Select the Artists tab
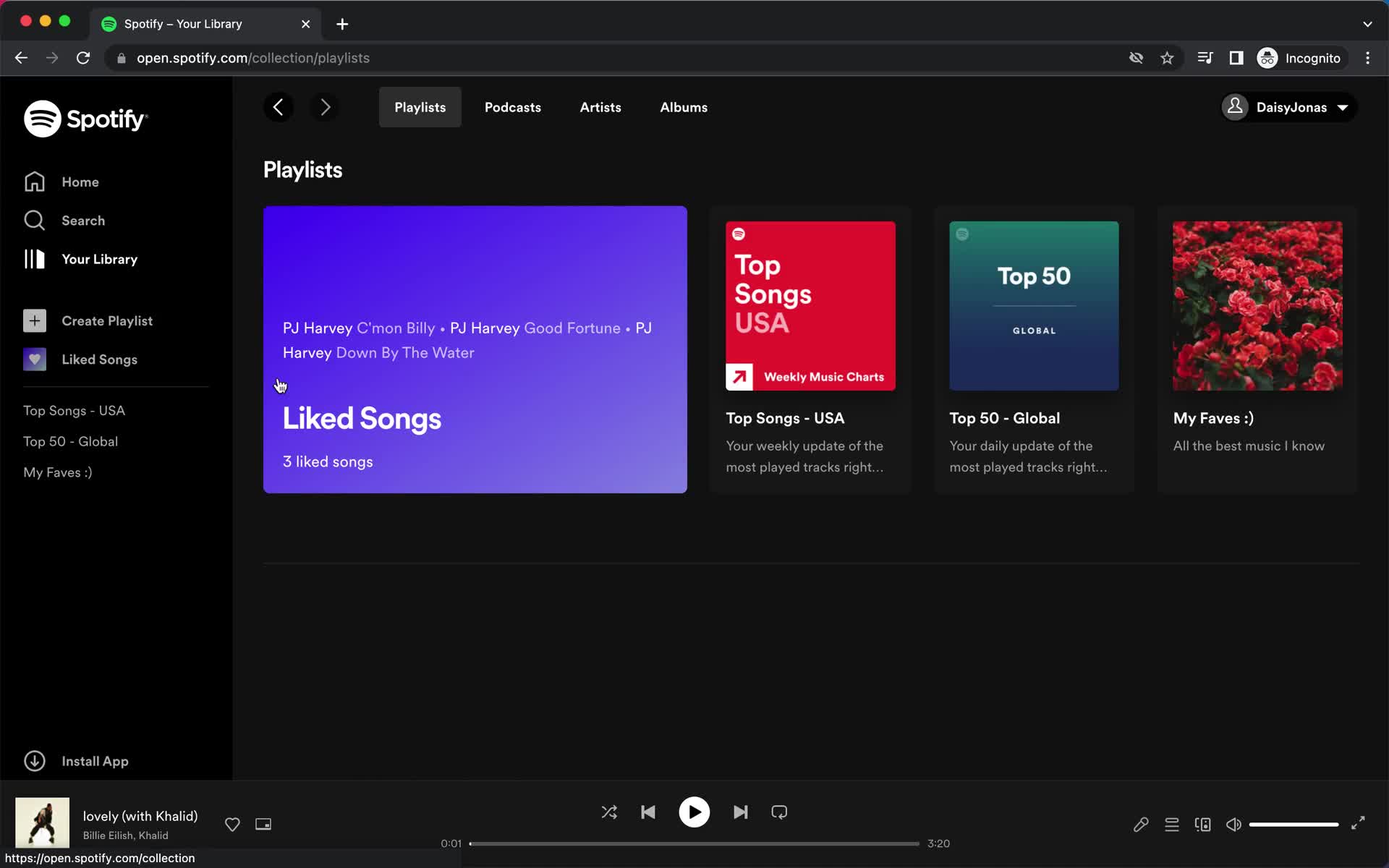 pos(600,107)
